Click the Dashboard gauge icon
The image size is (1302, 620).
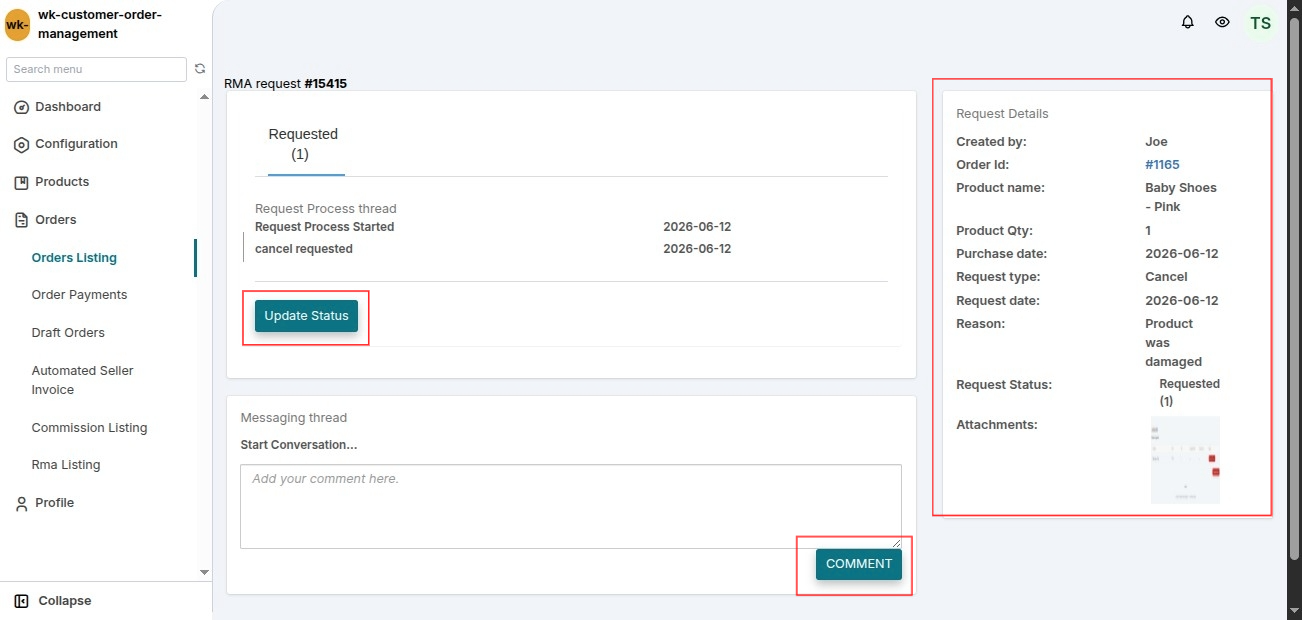(x=21, y=107)
